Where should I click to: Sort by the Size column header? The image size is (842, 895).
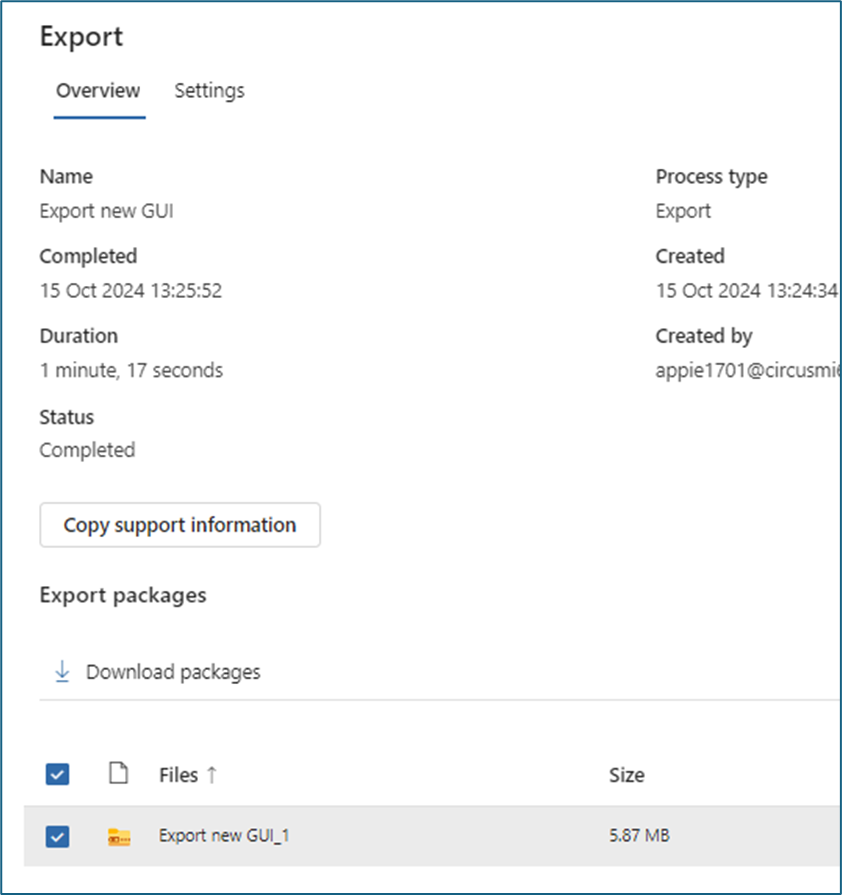tap(627, 774)
